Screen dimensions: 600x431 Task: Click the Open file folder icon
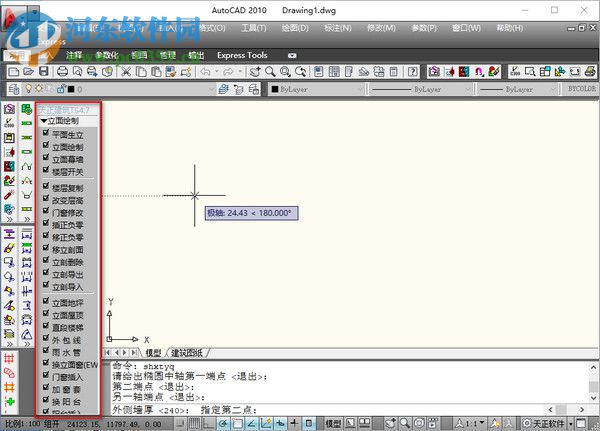(x=28, y=72)
